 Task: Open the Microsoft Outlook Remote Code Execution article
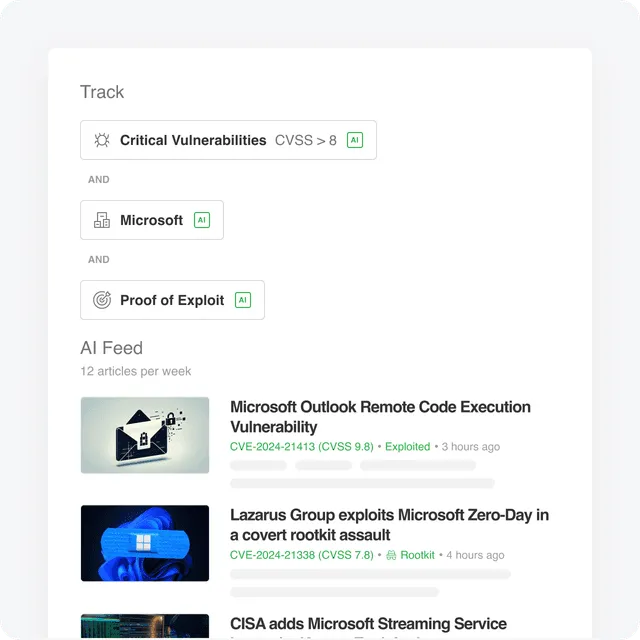tap(380, 417)
